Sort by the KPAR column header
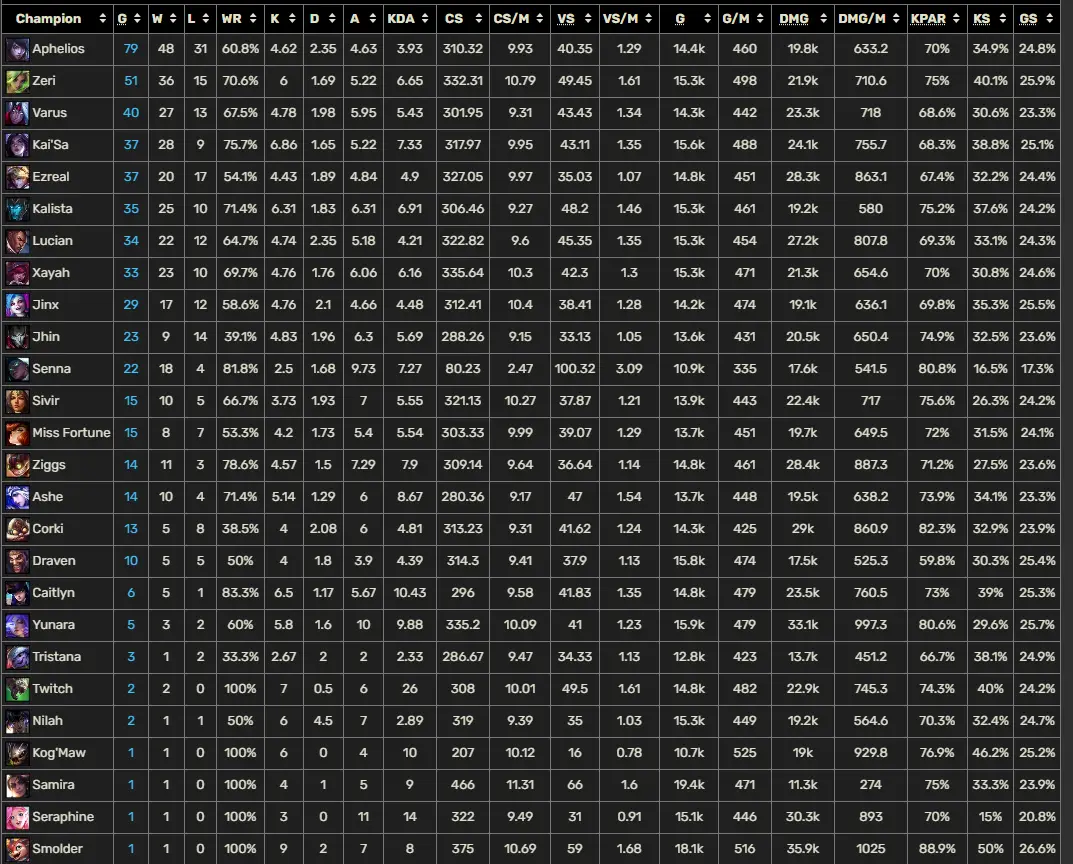The width and height of the screenshot is (1073, 864). tap(929, 18)
